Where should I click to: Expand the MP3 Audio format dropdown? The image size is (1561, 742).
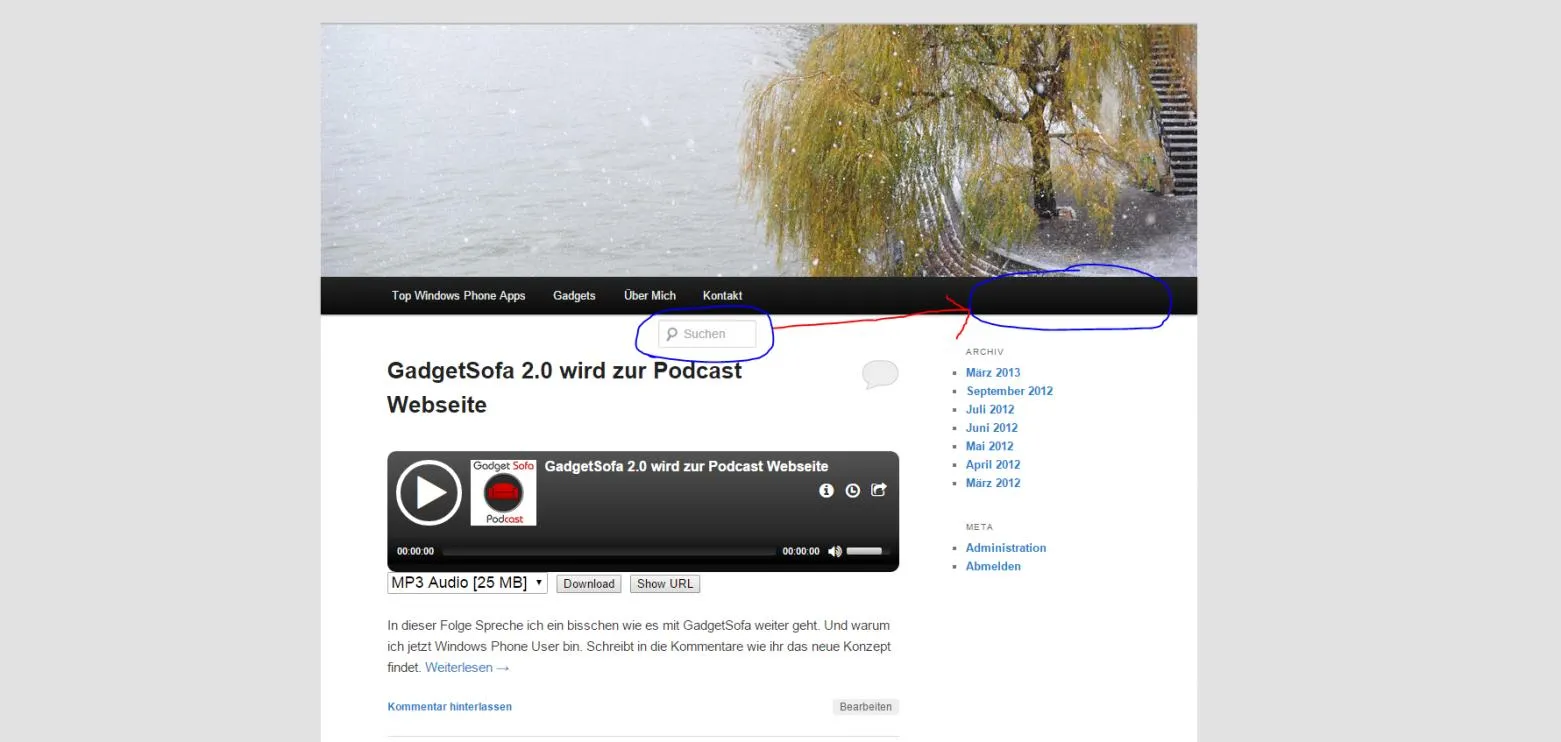pos(467,583)
